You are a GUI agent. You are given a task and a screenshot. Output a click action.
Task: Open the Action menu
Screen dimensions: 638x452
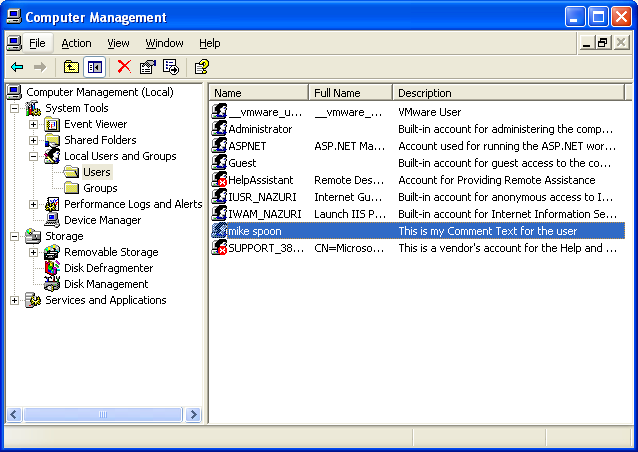click(x=76, y=43)
